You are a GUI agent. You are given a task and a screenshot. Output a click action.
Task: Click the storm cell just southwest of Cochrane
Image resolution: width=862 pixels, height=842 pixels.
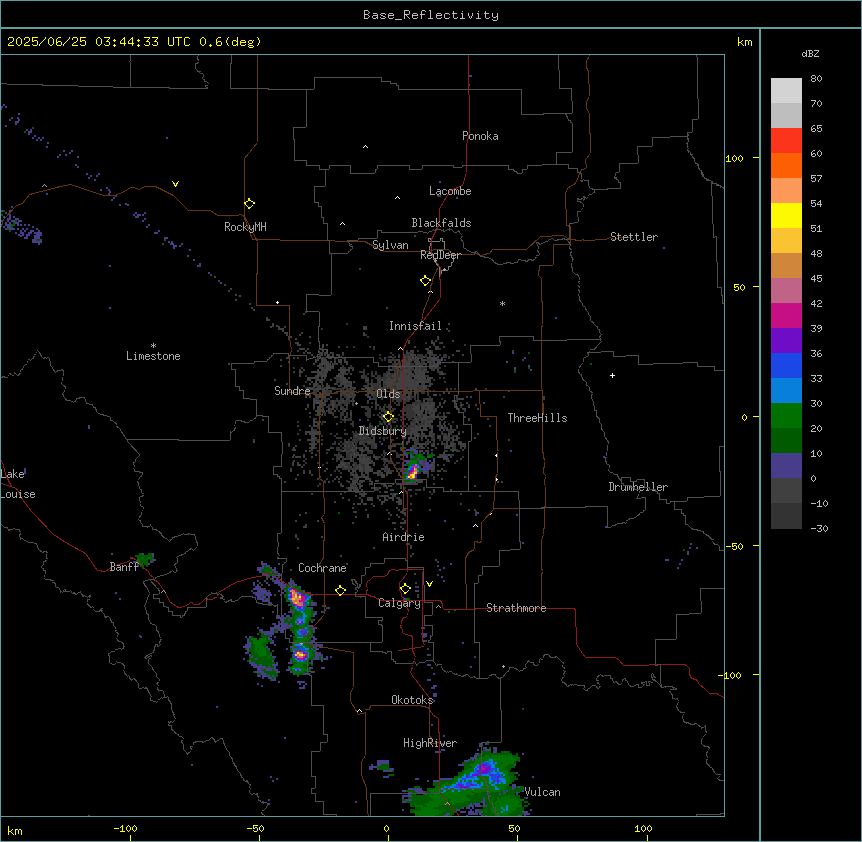click(297, 598)
